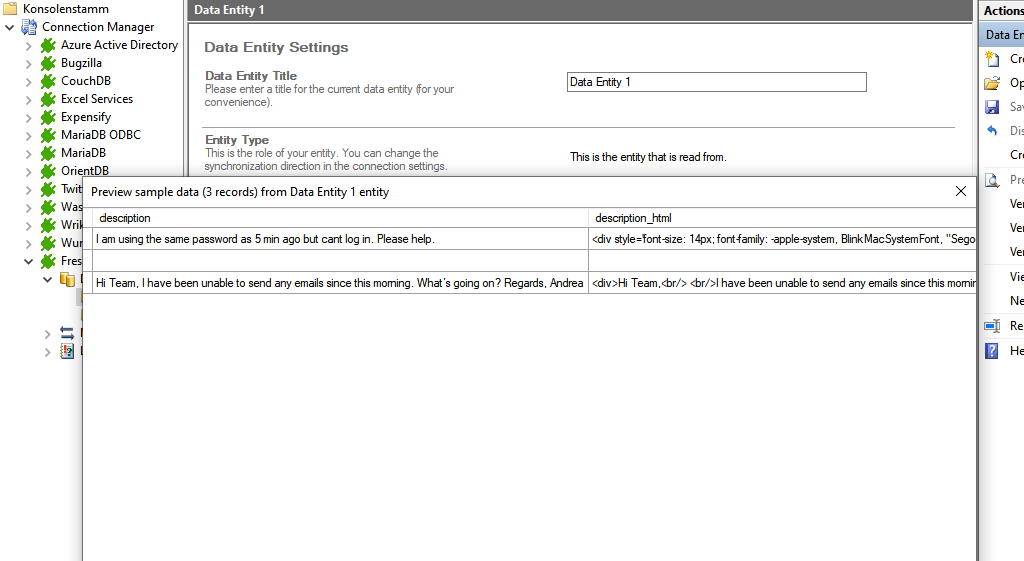Expand the Excel Services tree node
Viewport: 1024px width, 561px height.
[x=29, y=100]
